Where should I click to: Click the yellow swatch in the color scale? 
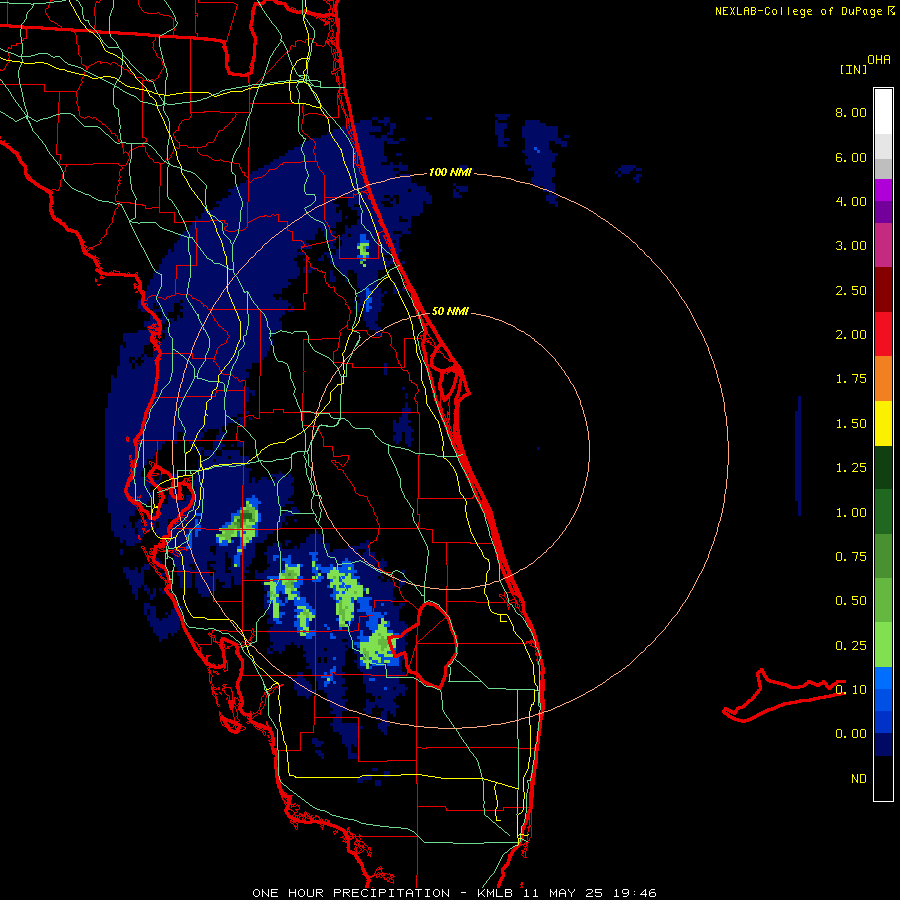click(883, 423)
